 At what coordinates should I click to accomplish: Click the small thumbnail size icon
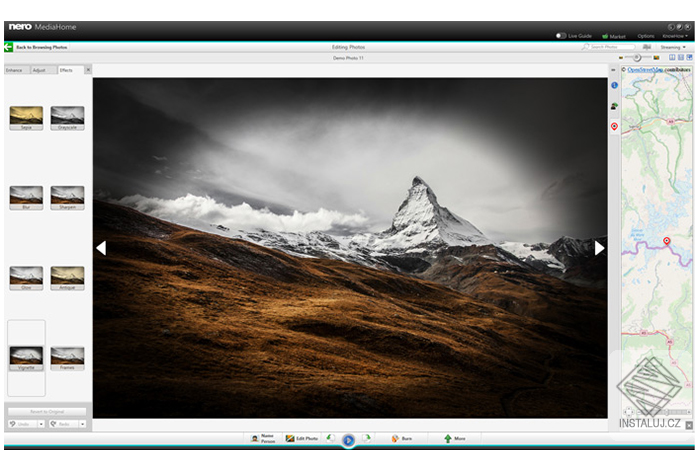click(621, 58)
